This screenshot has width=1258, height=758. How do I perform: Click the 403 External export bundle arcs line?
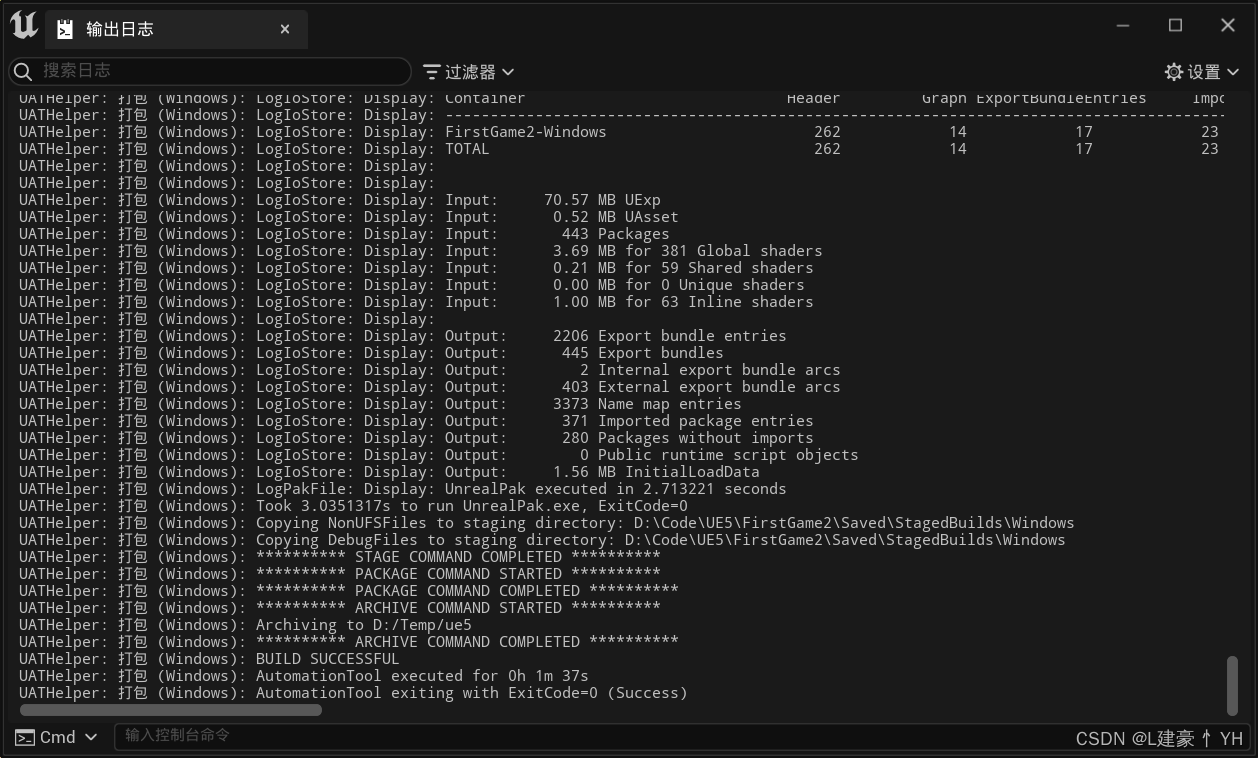click(x=430, y=387)
